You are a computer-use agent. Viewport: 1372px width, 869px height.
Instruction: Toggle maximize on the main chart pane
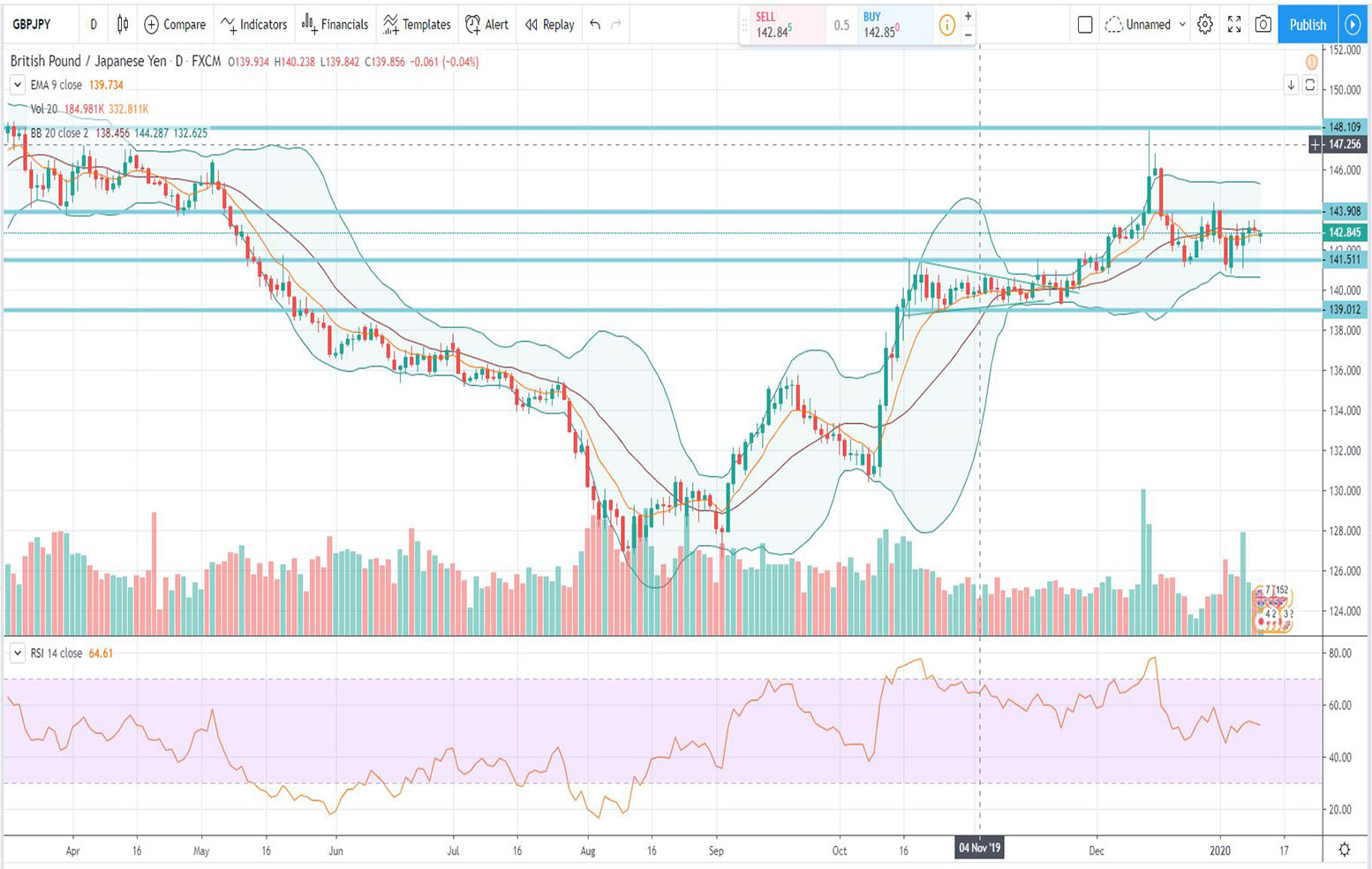pos(1310,85)
